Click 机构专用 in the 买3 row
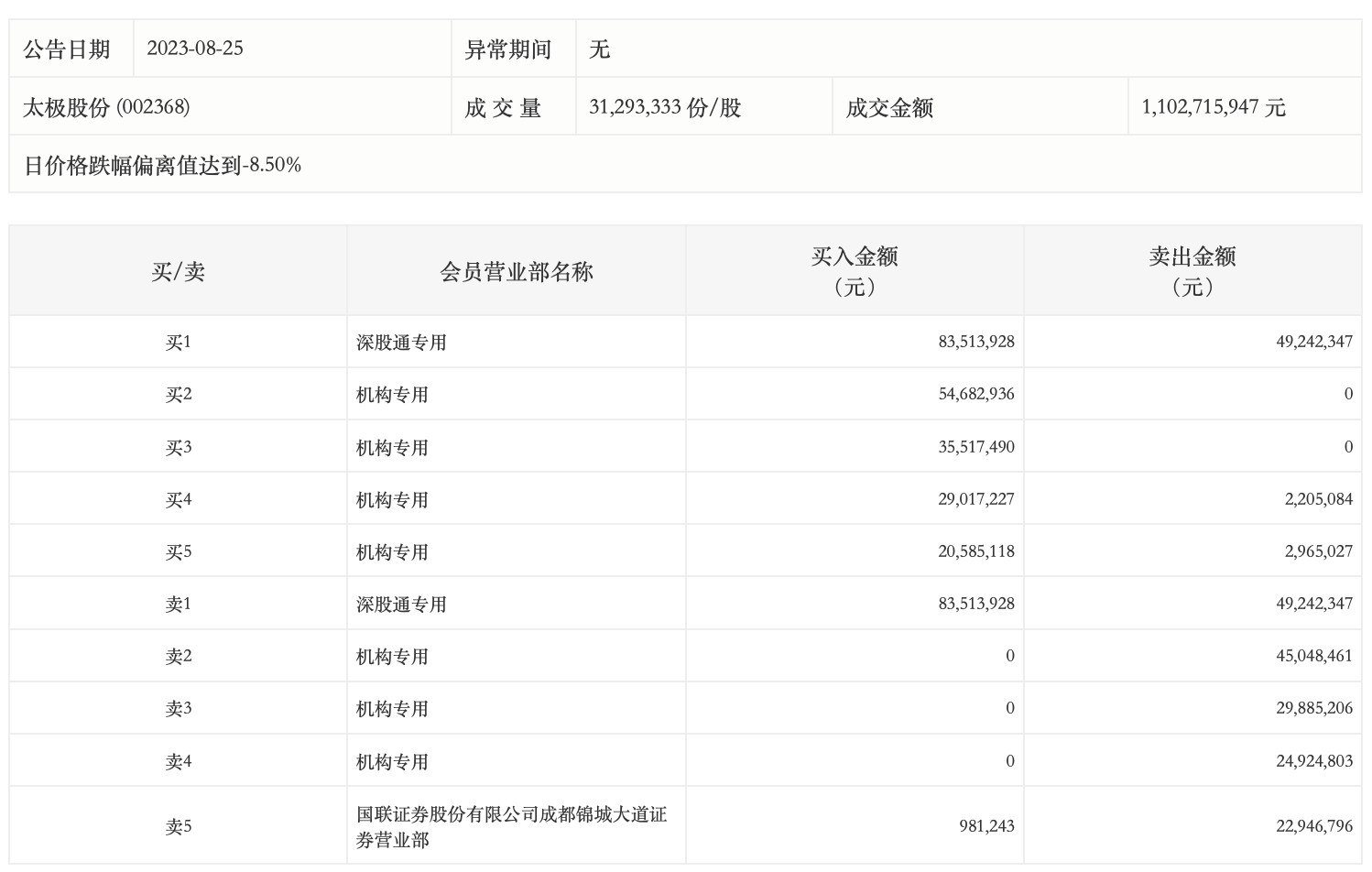1372x872 pixels. click(392, 448)
